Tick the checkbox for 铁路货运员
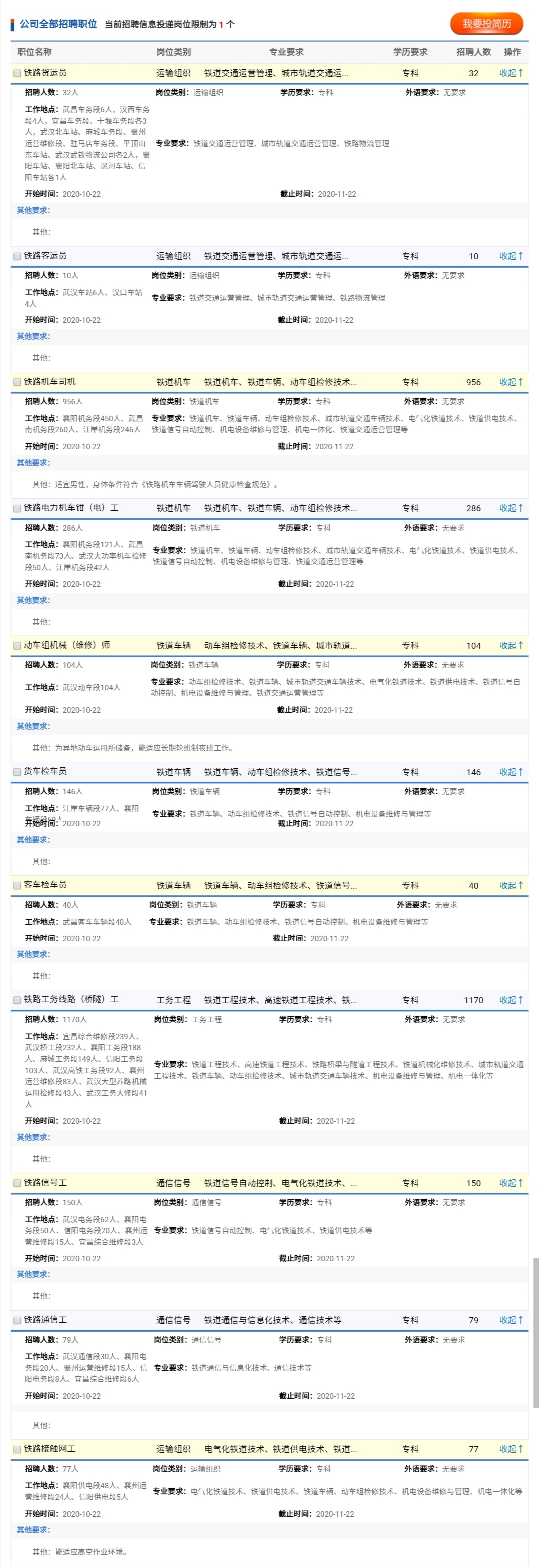539x1568 pixels. [x=17, y=74]
